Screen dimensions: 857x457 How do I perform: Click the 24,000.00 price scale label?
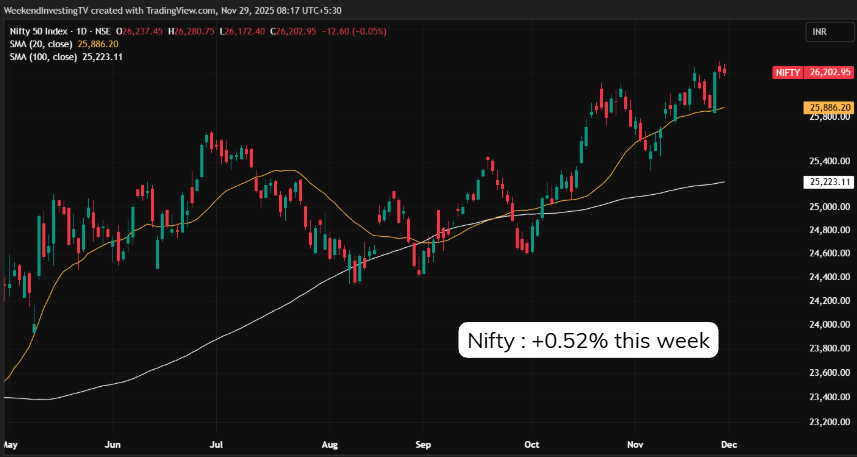(x=830, y=324)
